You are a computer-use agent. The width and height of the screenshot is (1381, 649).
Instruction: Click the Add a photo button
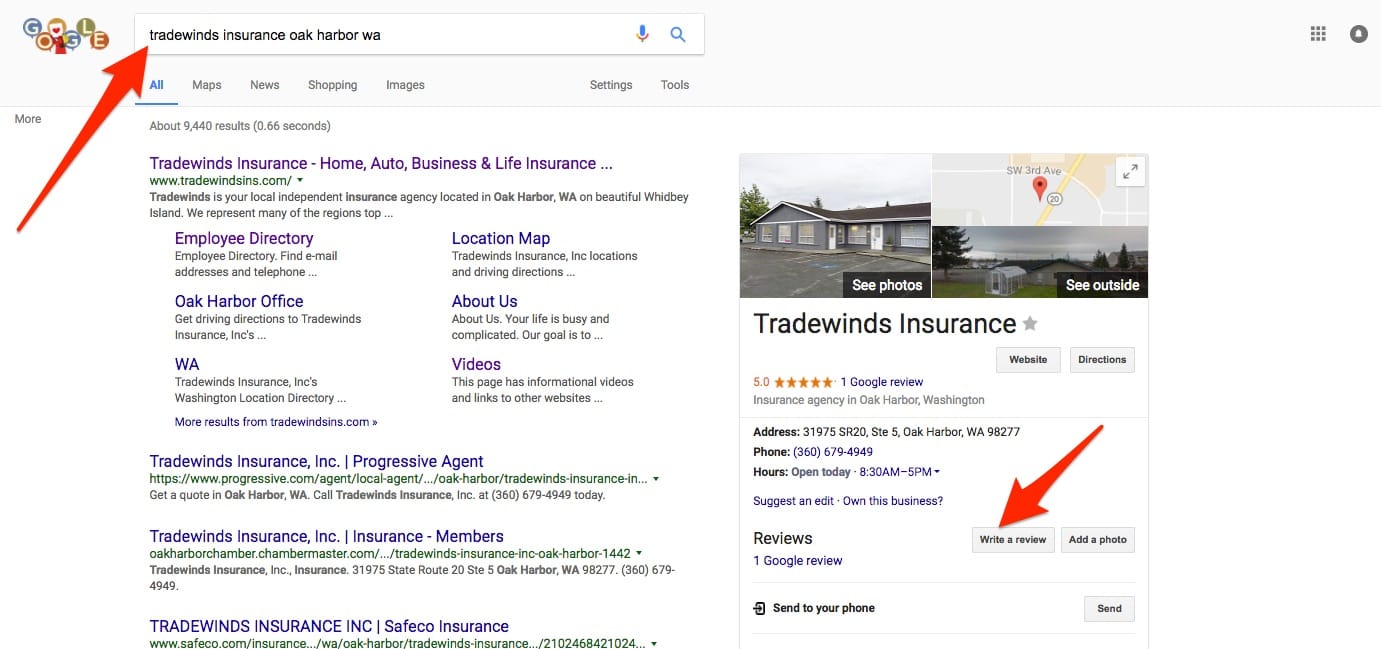point(1098,540)
